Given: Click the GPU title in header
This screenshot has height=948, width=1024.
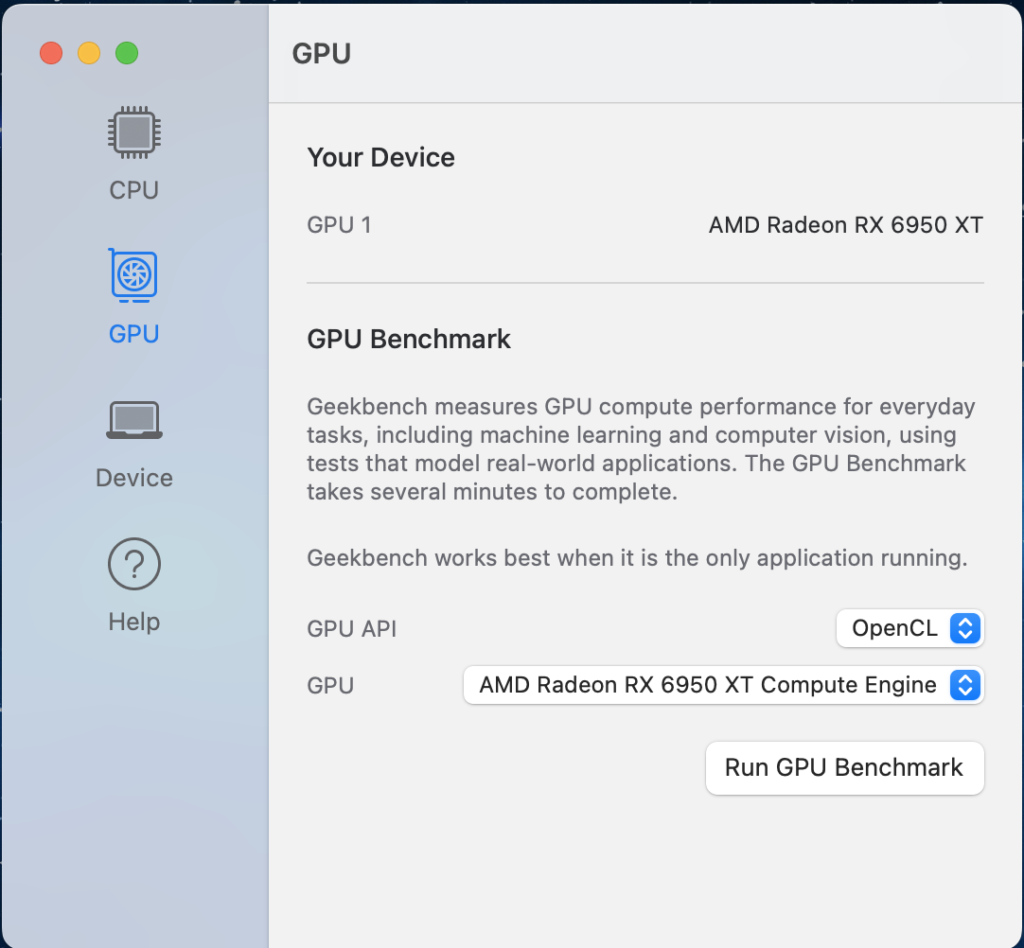Looking at the screenshot, I should point(321,54).
